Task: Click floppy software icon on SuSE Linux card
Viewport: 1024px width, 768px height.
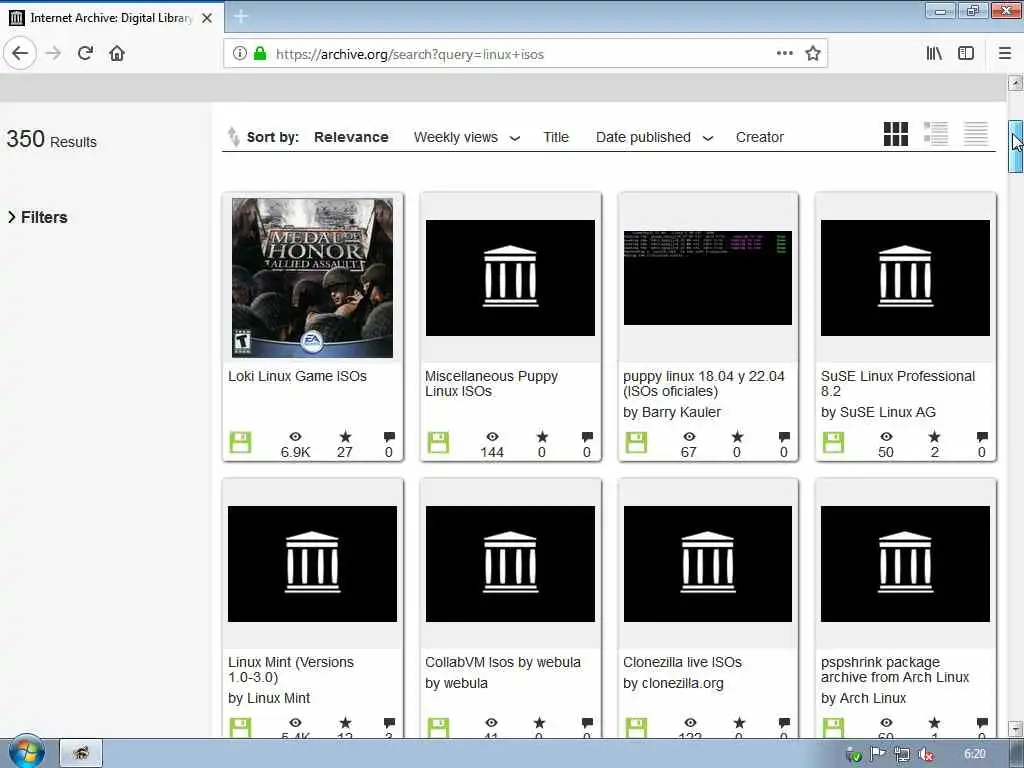Action: pyautogui.click(x=833, y=442)
